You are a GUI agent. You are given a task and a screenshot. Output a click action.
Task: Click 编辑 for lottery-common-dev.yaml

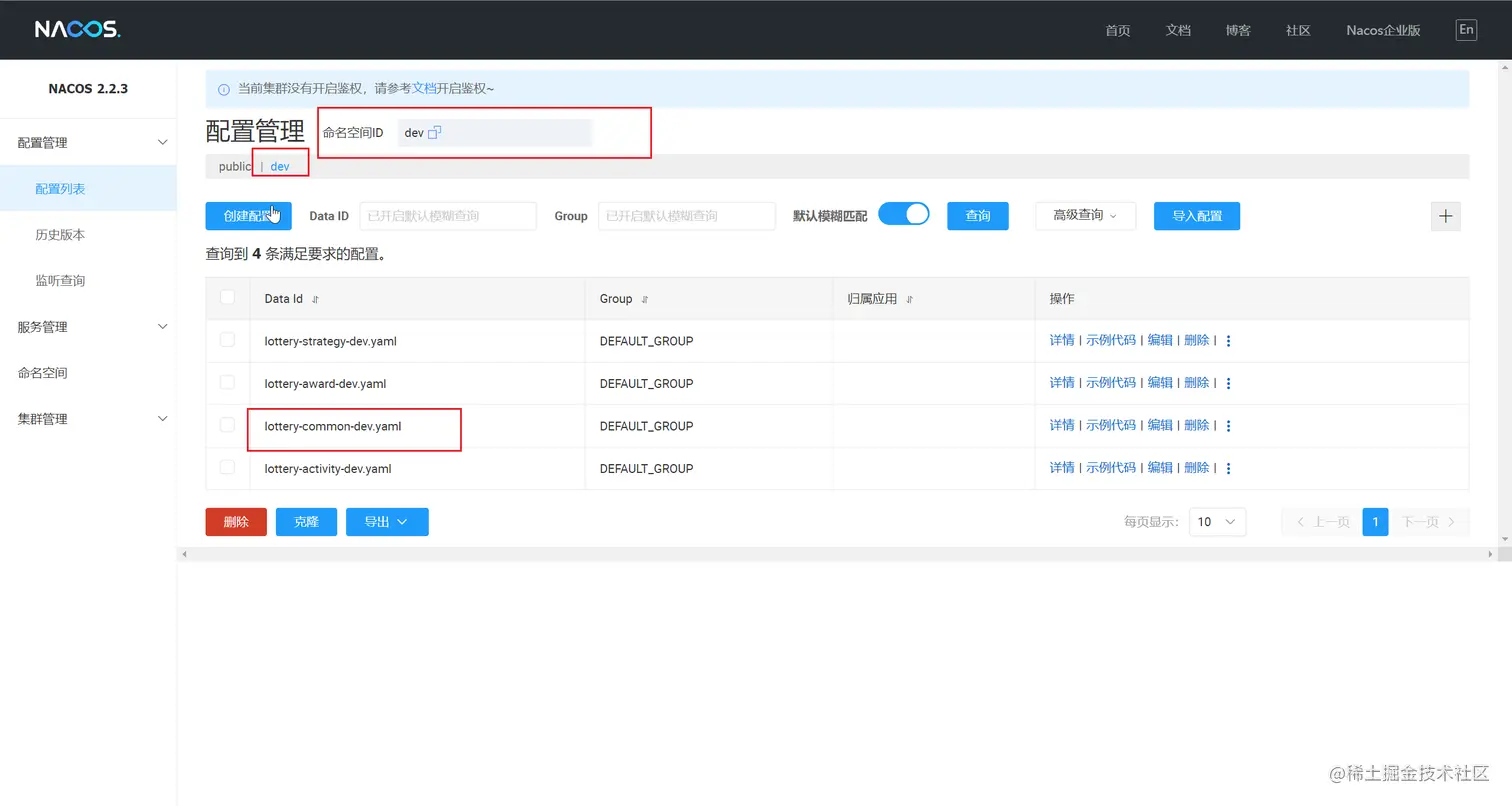click(x=1160, y=426)
